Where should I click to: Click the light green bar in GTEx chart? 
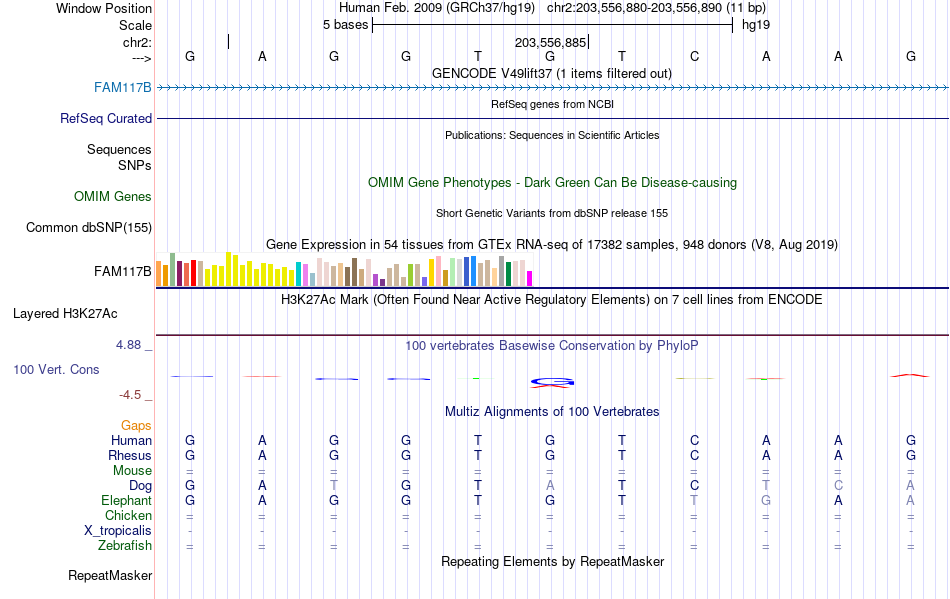[453, 272]
